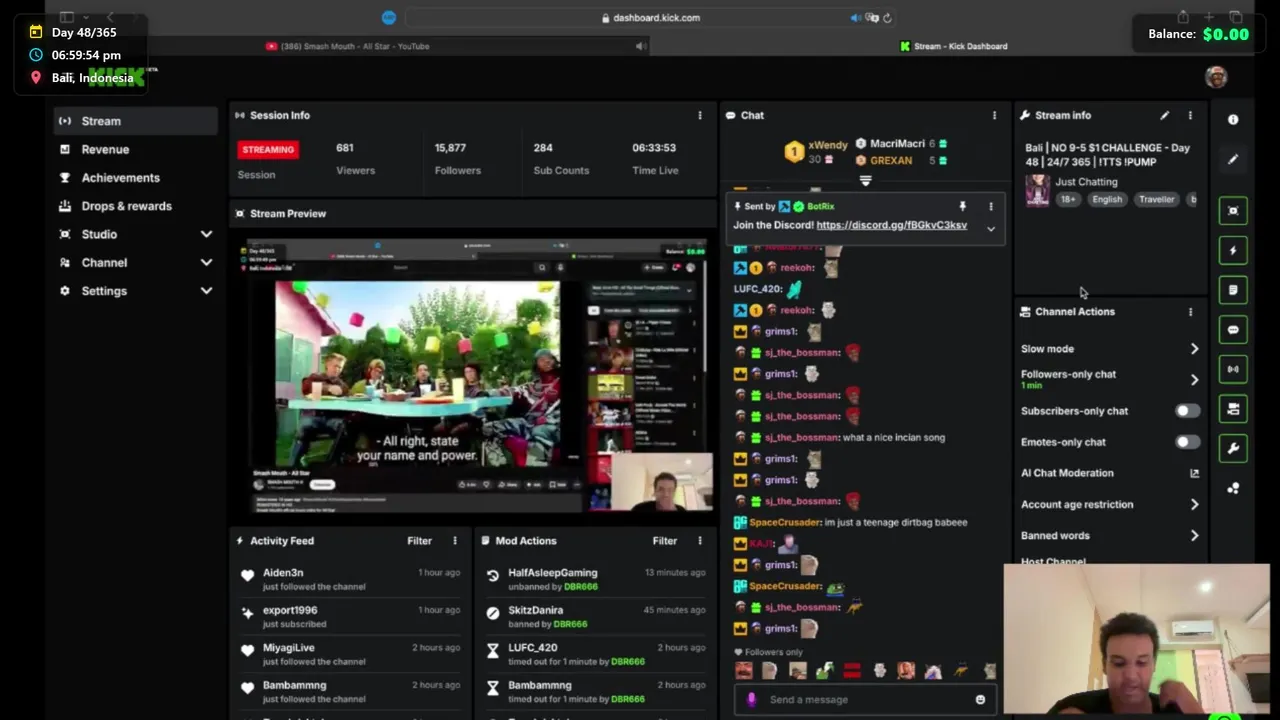Click the info icon in right toolbar
1280x720 pixels.
pos(1233,120)
